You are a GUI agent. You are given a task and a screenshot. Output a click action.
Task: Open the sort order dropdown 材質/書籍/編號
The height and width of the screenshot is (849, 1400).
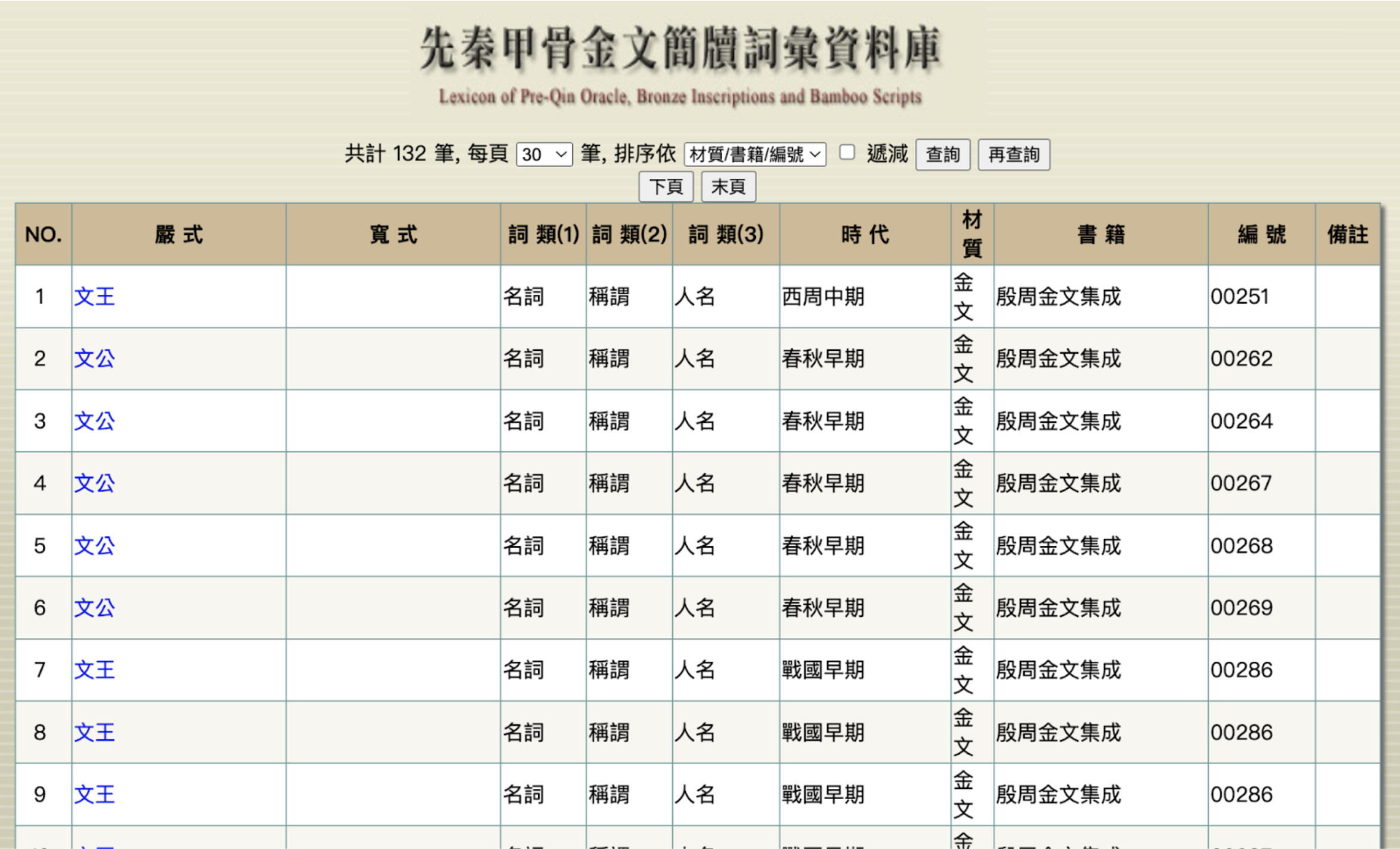(755, 155)
